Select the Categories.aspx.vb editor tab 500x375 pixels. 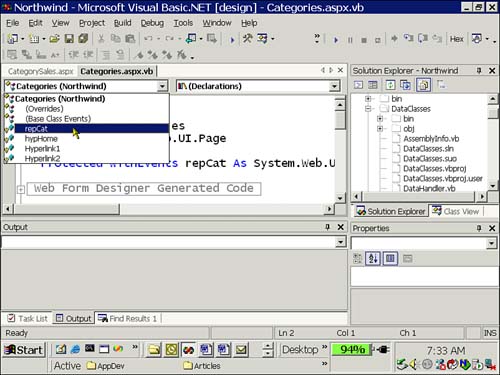[117, 71]
